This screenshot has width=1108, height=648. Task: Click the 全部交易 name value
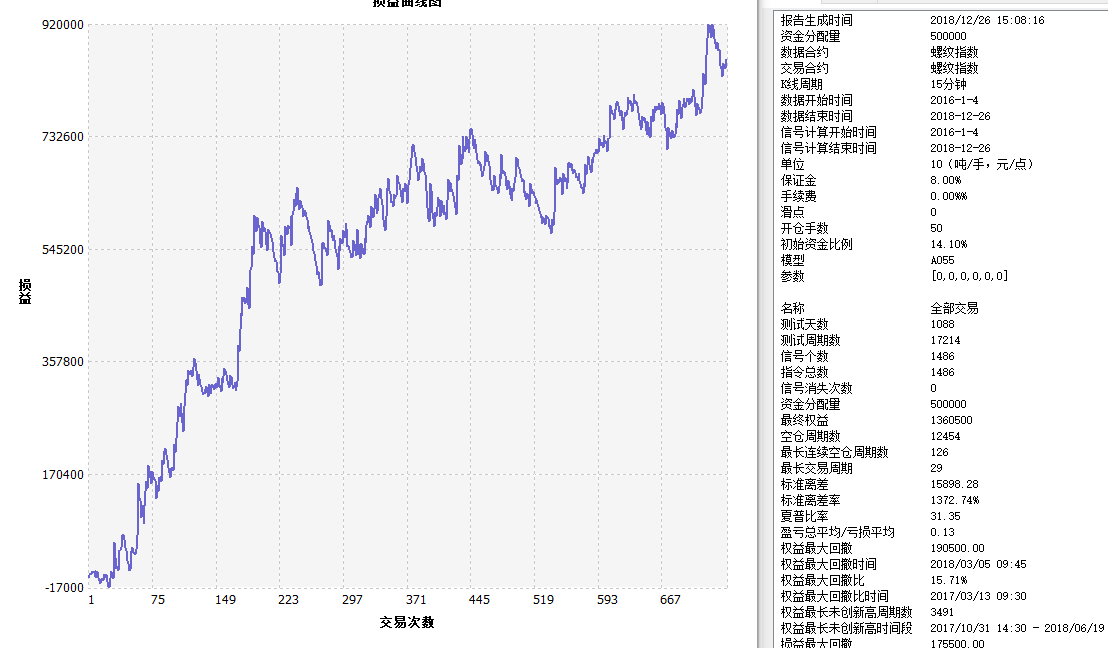954,308
